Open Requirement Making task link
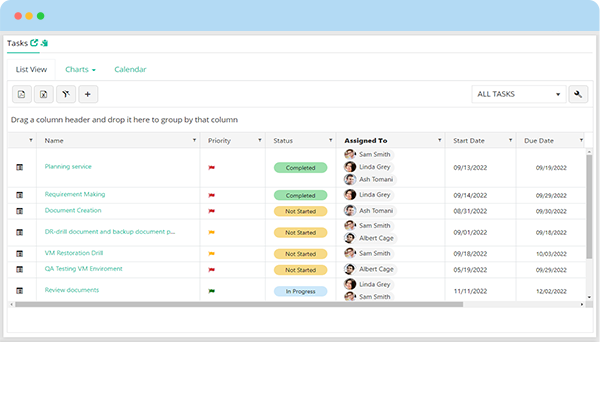The height and width of the screenshot is (414, 600). [x=75, y=194]
